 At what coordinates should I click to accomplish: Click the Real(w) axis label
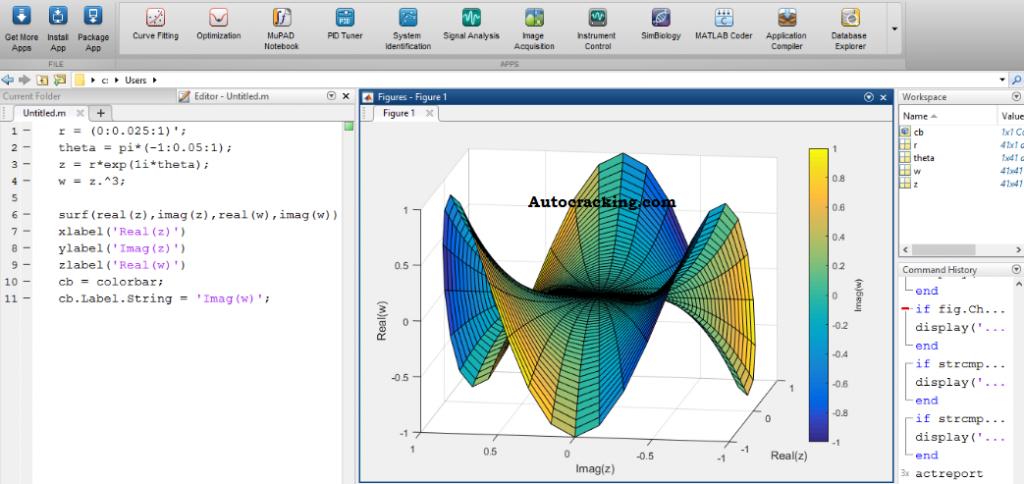[x=382, y=321]
